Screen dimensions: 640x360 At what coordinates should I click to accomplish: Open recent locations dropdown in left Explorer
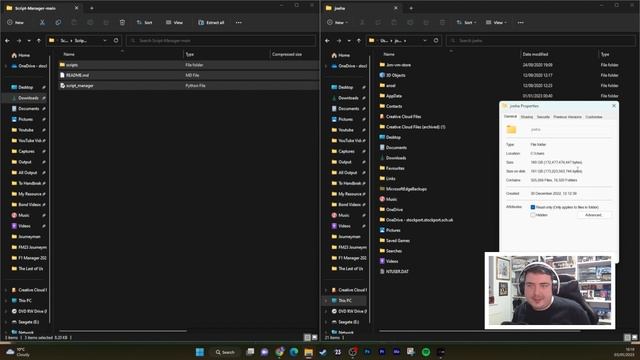29,40
